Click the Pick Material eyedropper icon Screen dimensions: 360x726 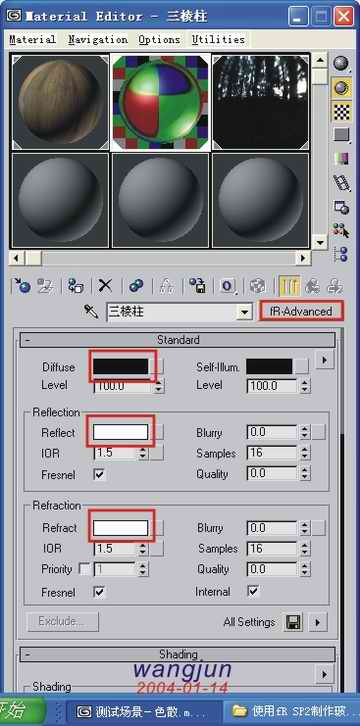click(x=91, y=312)
